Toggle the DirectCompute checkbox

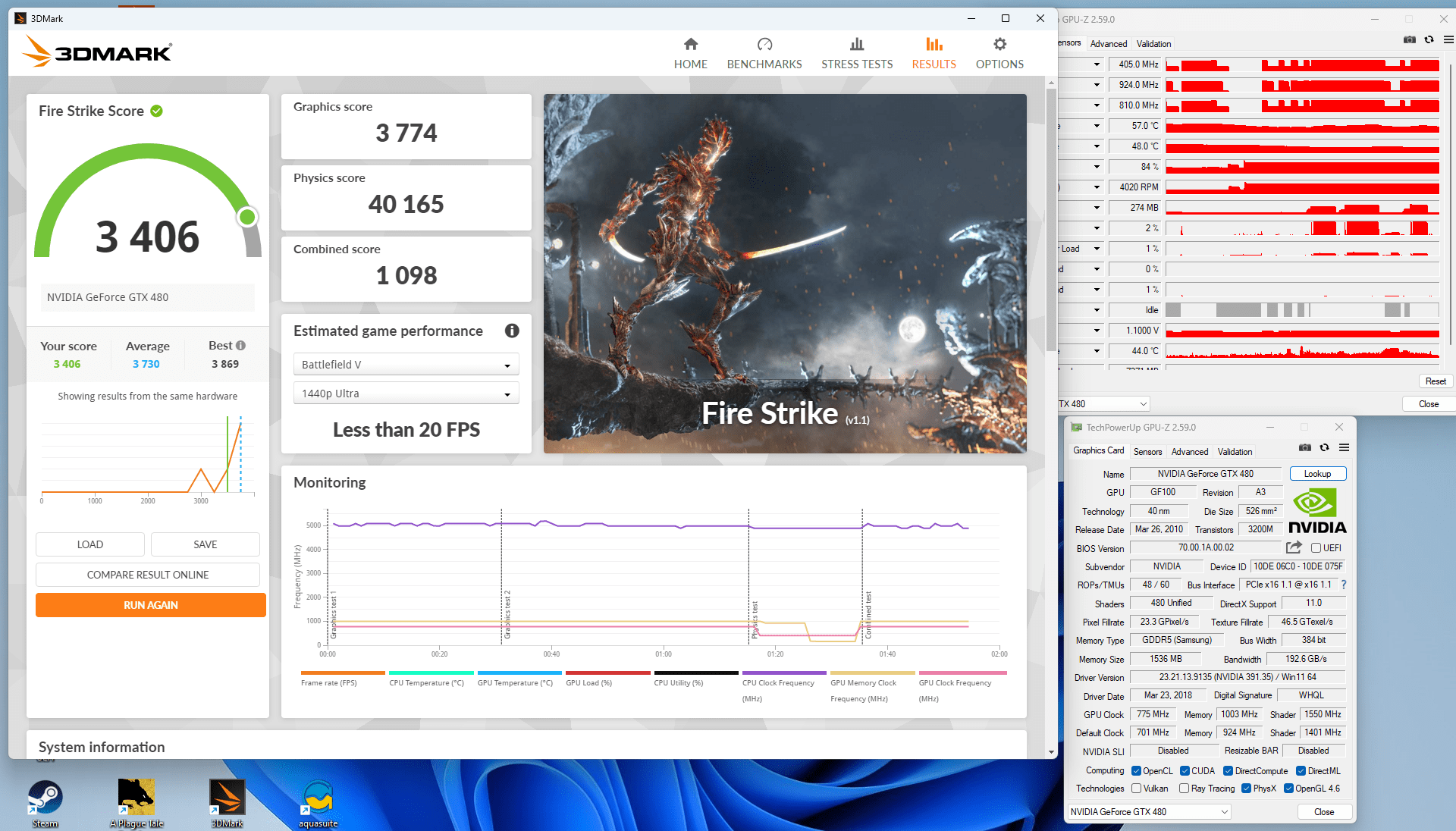click(x=1228, y=771)
